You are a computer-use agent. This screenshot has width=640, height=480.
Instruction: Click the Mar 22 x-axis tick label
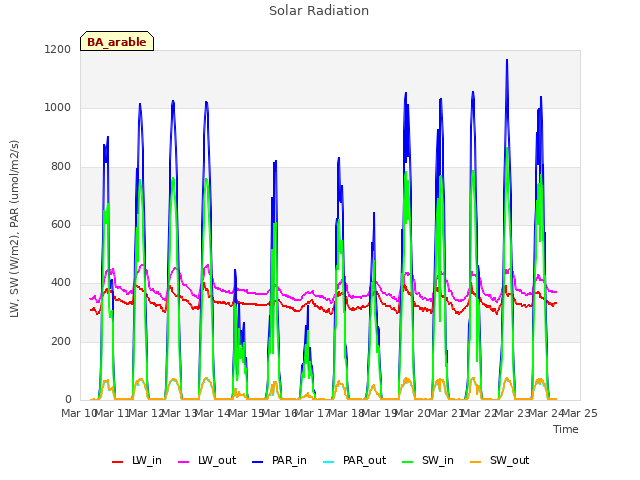point(480,413)
